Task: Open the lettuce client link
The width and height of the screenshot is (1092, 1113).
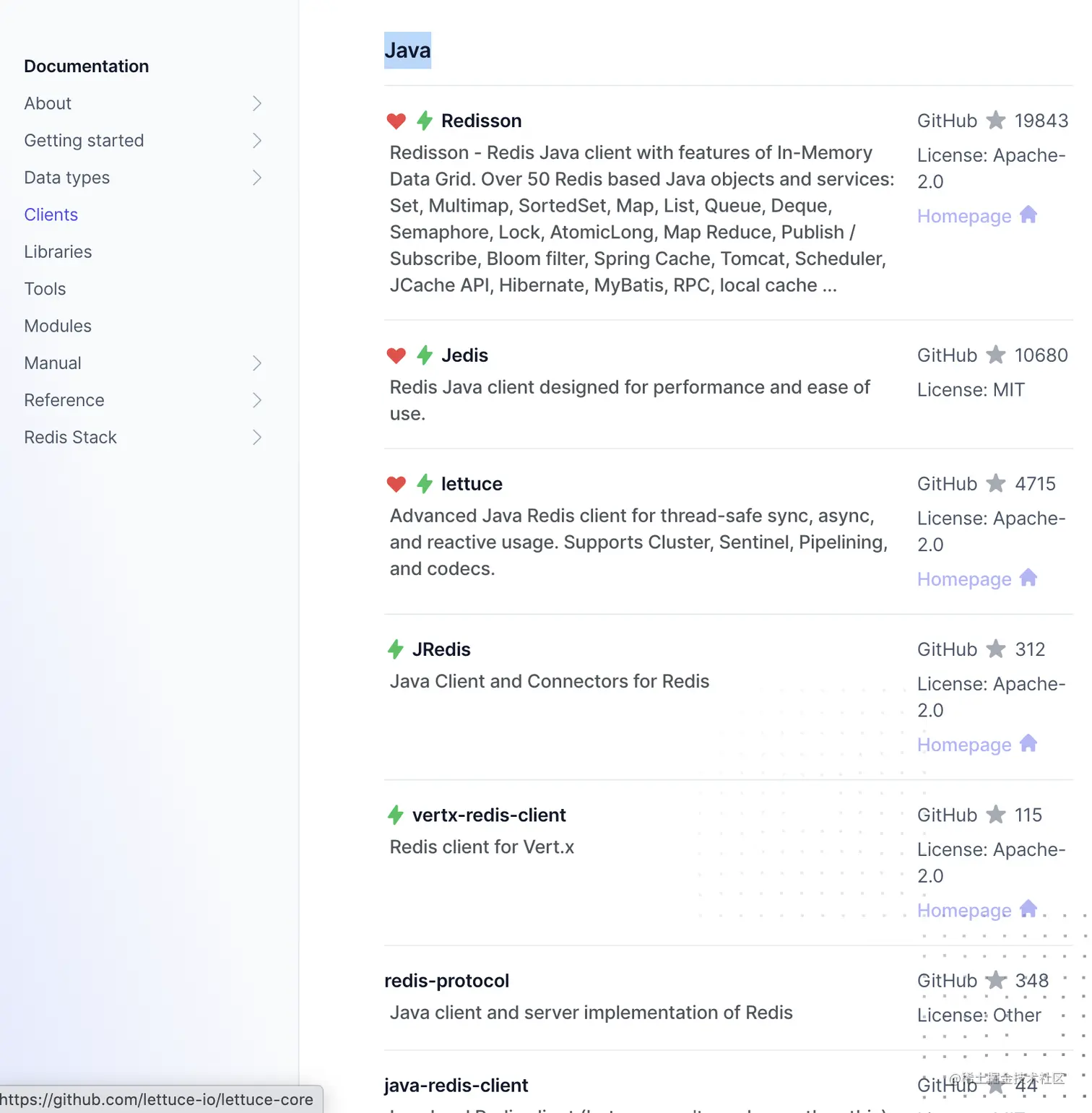Action: [472, 484]
